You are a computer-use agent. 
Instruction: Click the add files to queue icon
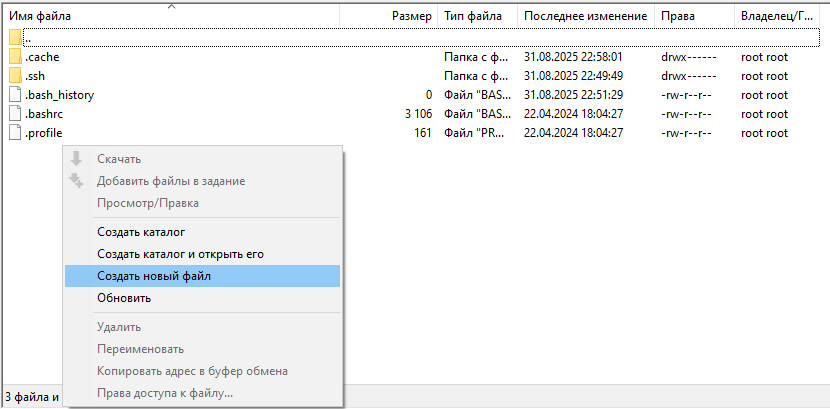(76, 181)
